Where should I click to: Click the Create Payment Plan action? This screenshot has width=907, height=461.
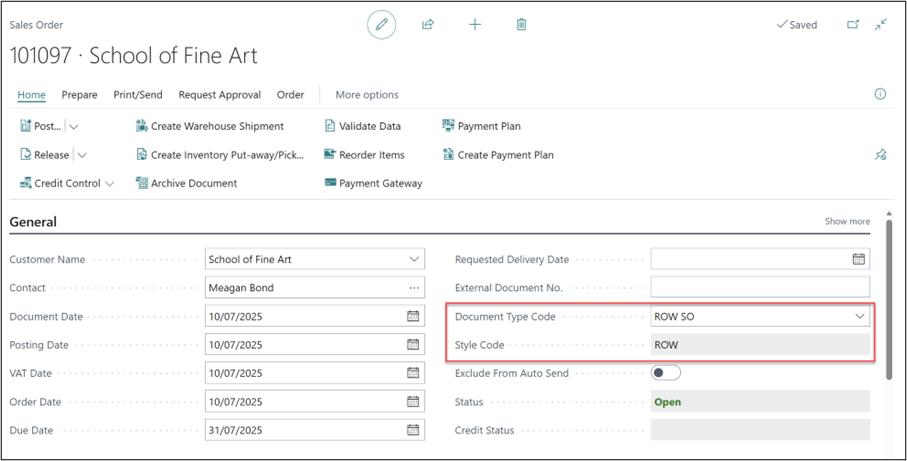tap(498, 155)
